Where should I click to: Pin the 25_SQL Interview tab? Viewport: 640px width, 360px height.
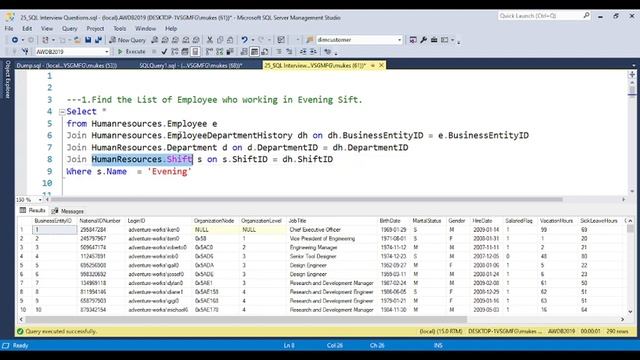click(x=373, y=65)
